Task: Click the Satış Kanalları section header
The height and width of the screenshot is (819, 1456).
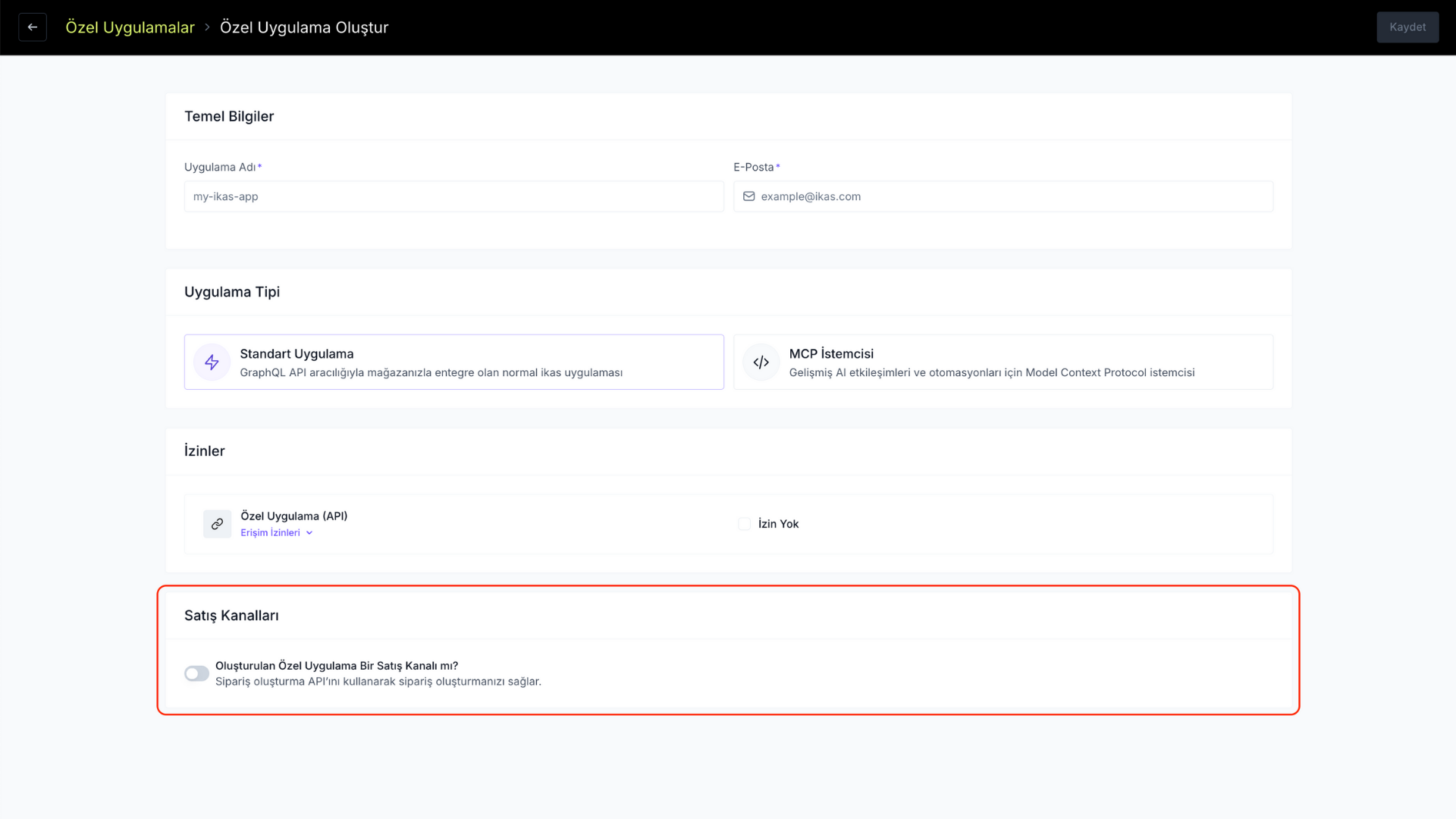Action: pyautogui.click(x=231, y=616)
